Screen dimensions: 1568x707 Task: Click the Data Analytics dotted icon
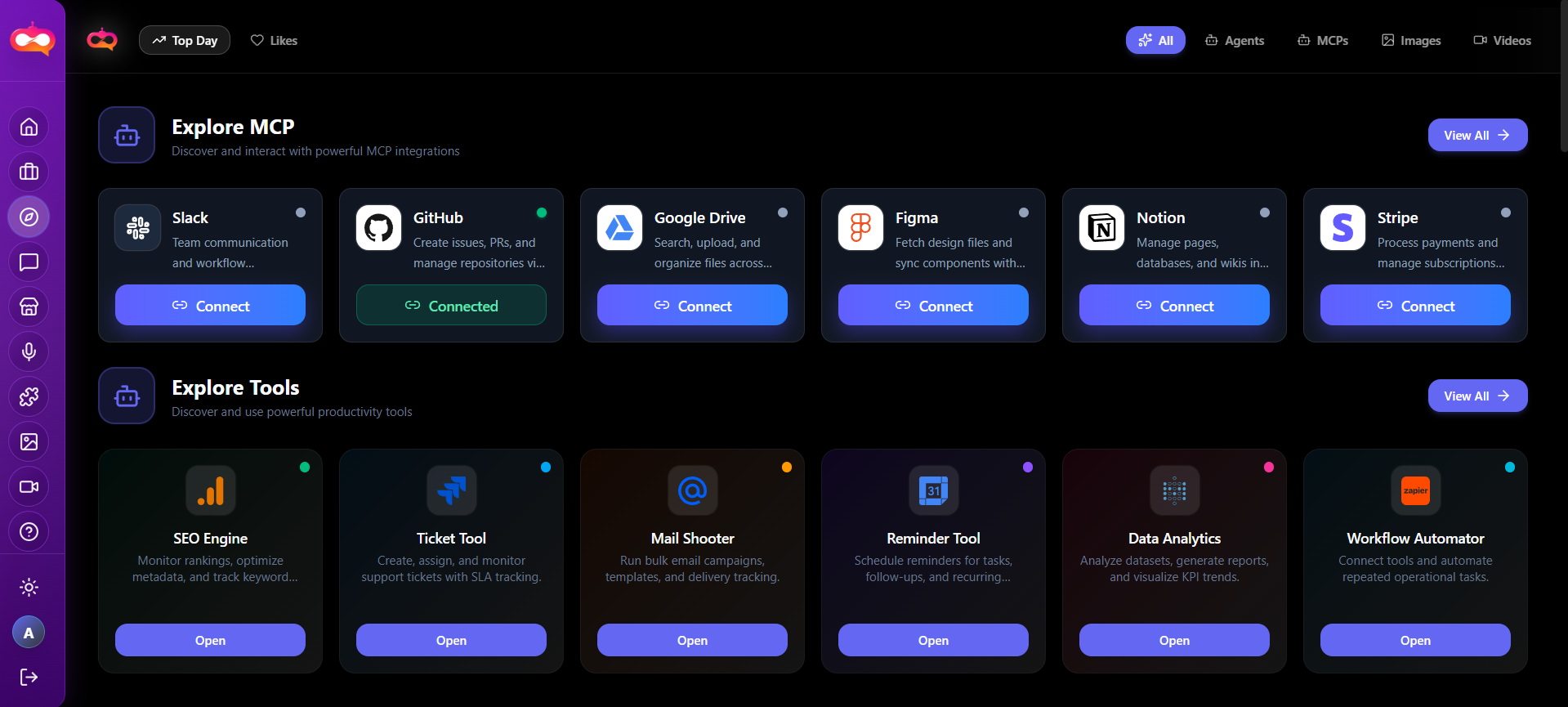pos(1174,490)
